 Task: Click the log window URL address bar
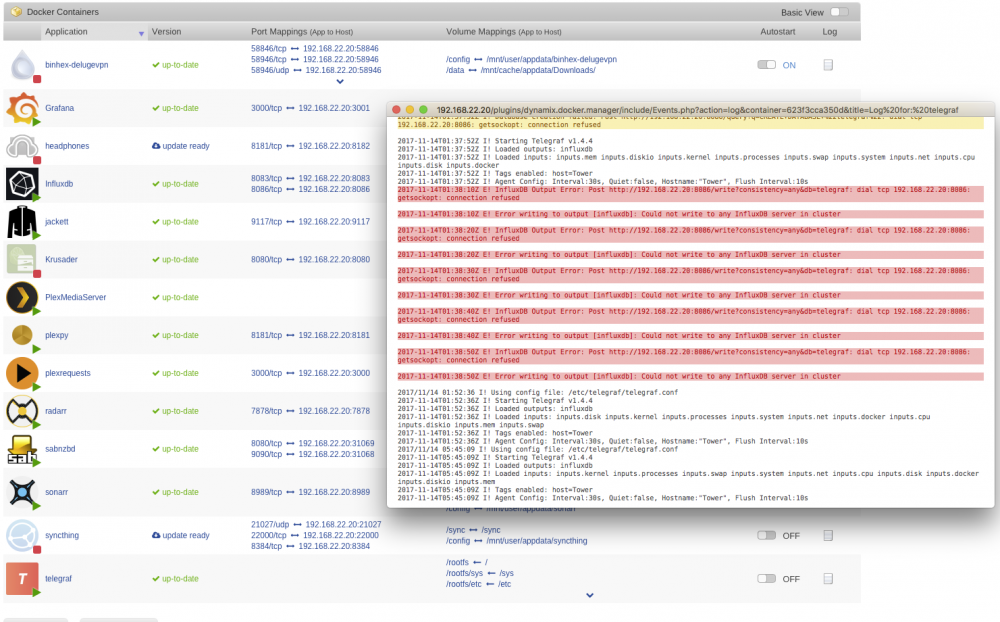[697, 110]
